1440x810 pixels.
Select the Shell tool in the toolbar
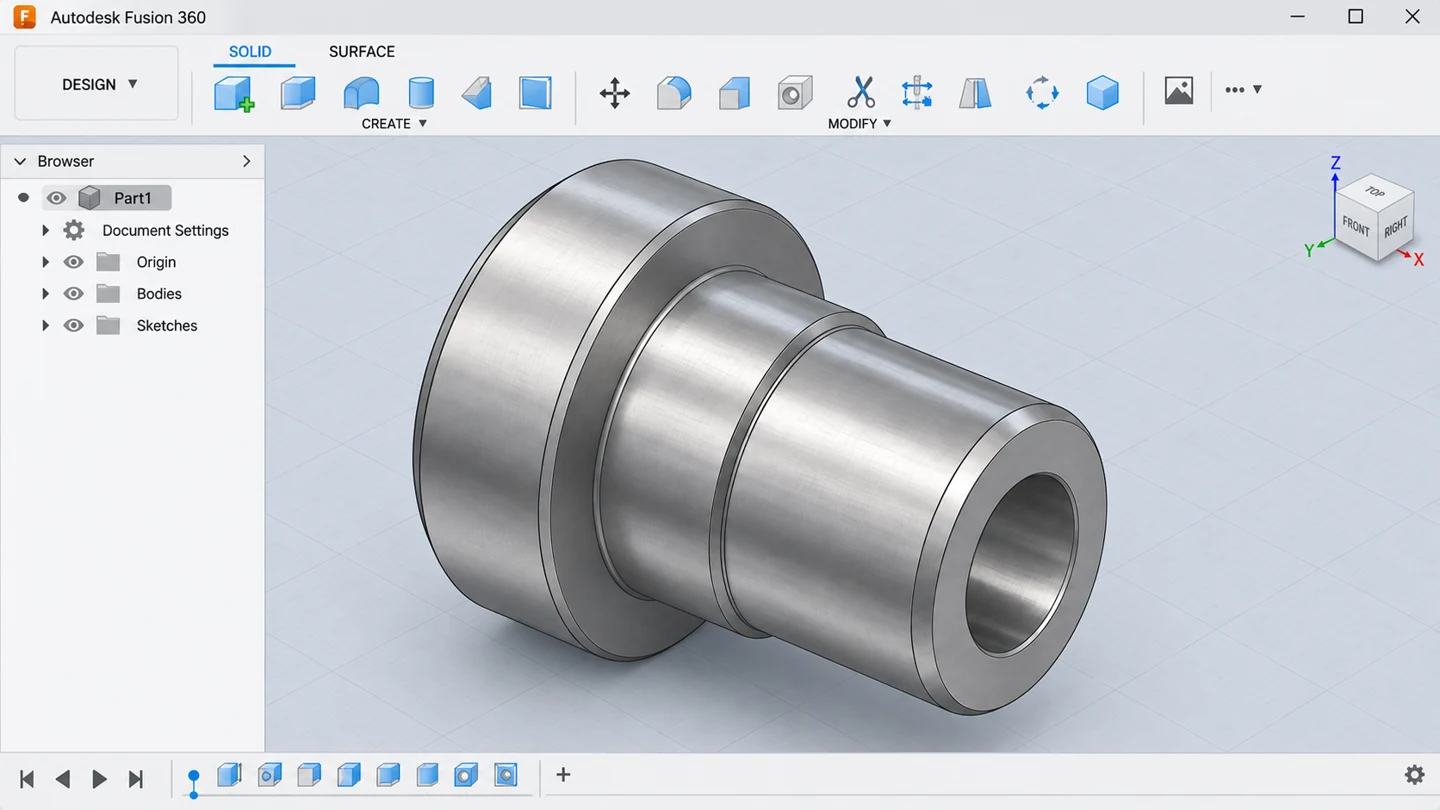click(795, 93)
